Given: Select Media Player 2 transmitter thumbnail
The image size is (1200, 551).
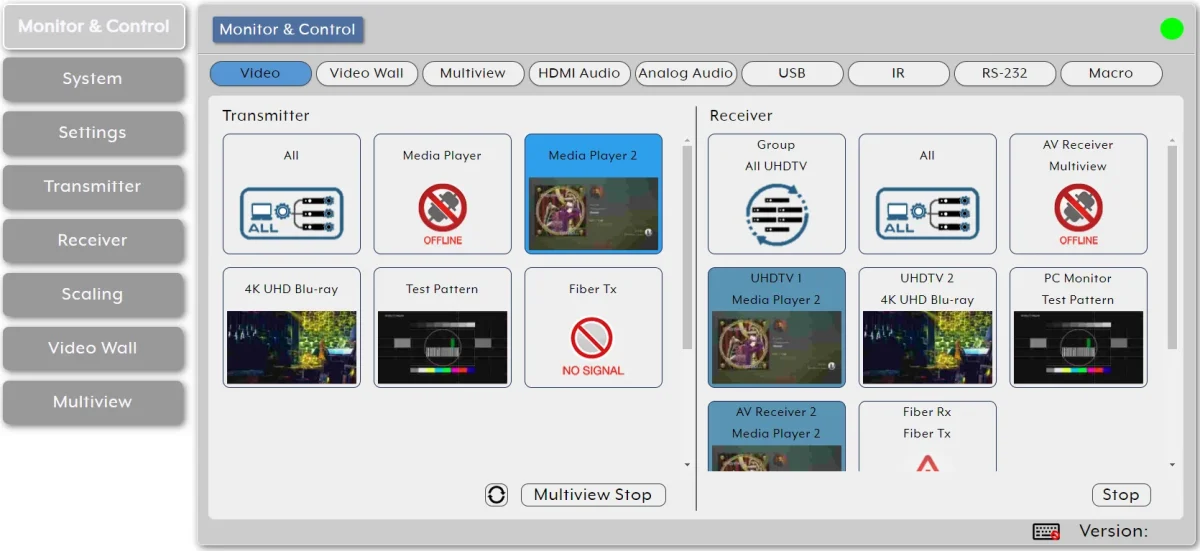Looking at the screenshot, I should pos(593,213).
